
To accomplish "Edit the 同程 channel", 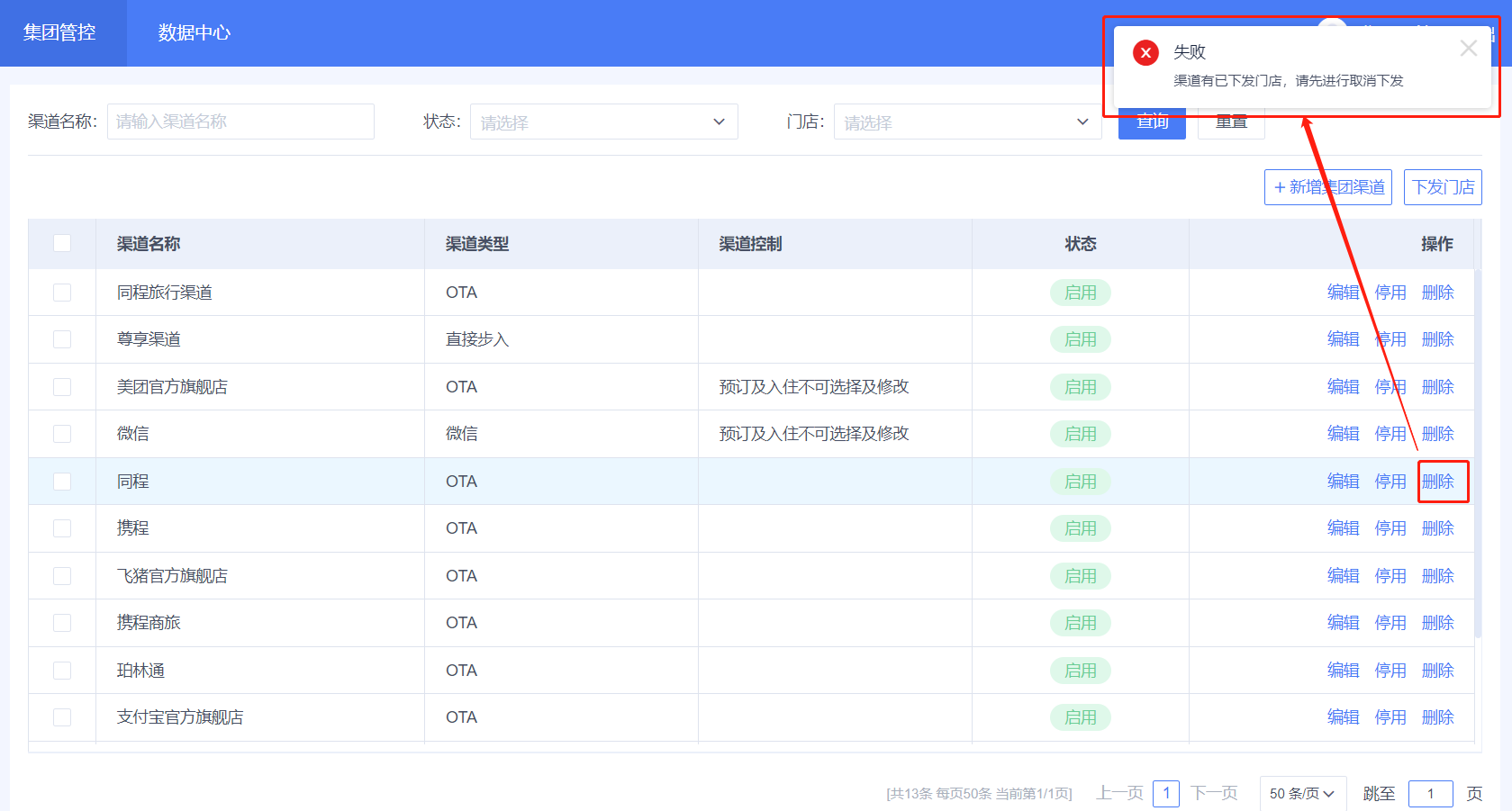I will pos(1343,482).
